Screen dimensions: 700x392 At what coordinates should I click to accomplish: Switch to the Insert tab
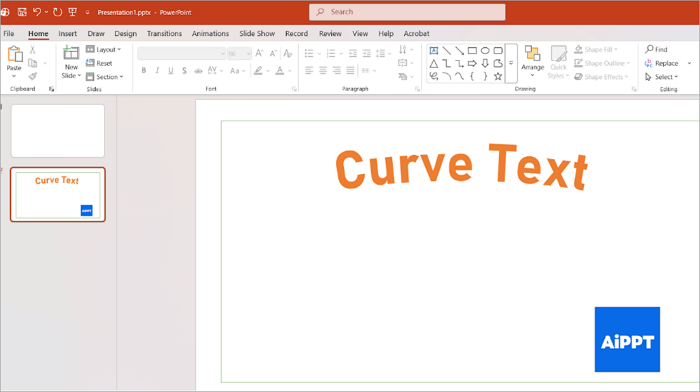[x=67, y=33]
